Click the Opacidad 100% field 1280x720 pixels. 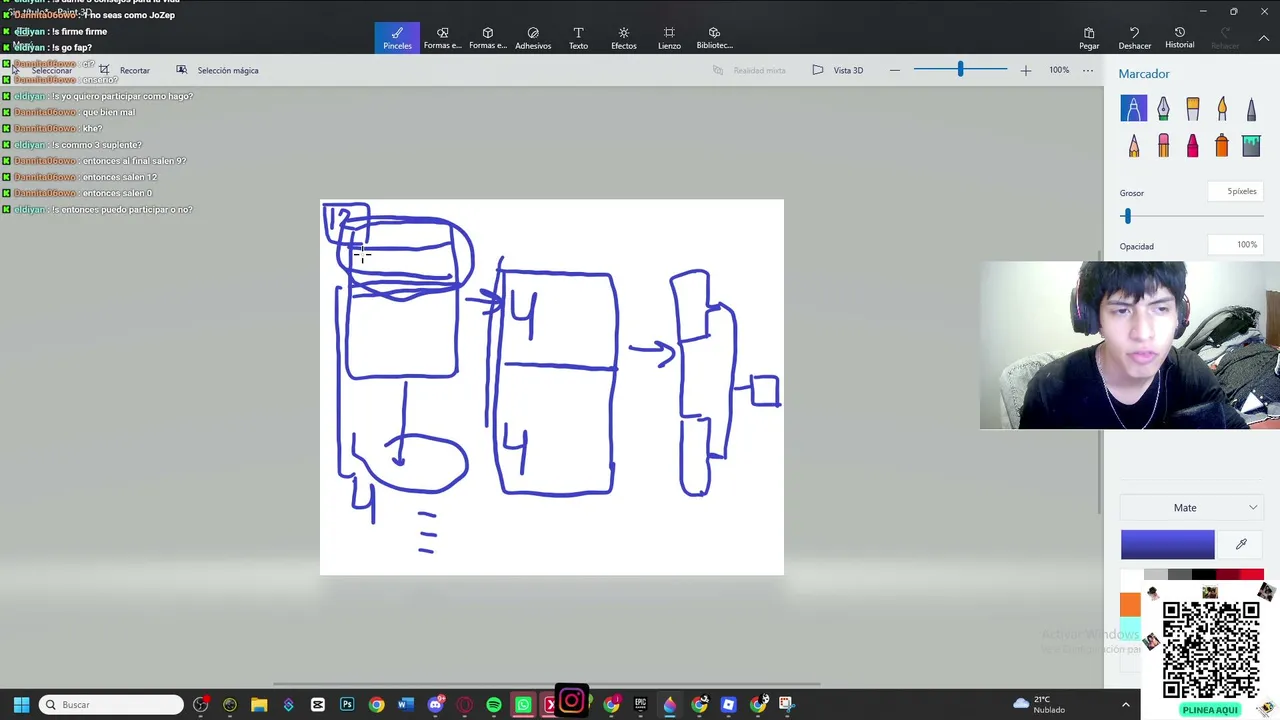pyautogui.click(x=1234, y=245)
